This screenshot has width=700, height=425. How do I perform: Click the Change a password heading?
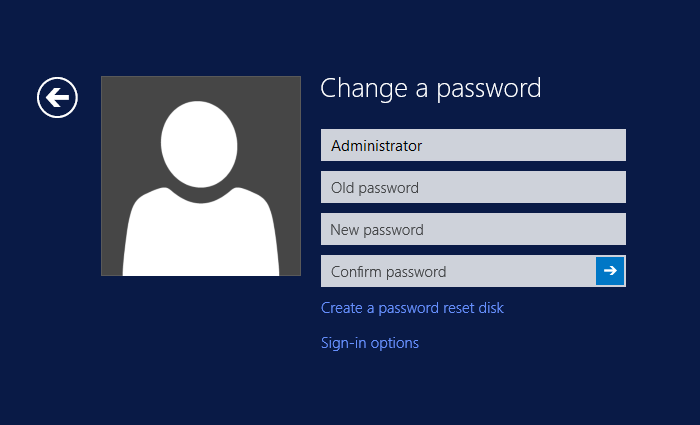coord(430,88)
